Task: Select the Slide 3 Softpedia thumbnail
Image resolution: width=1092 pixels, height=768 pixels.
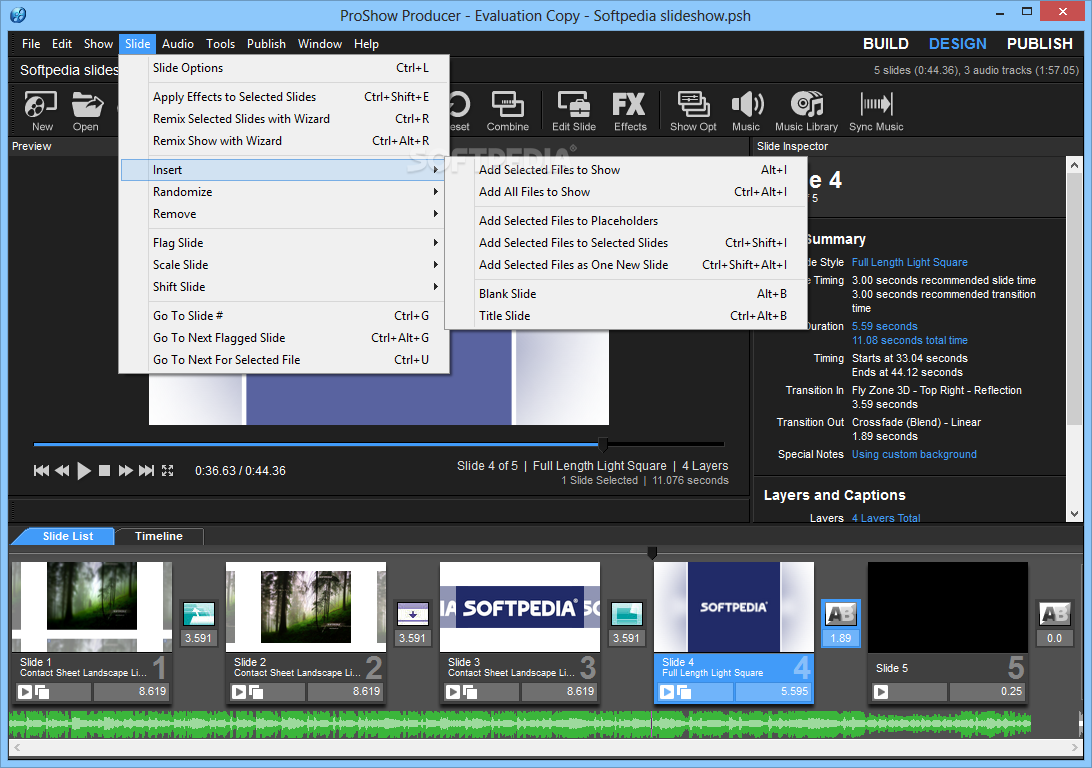Action: (x=520, y=607)
